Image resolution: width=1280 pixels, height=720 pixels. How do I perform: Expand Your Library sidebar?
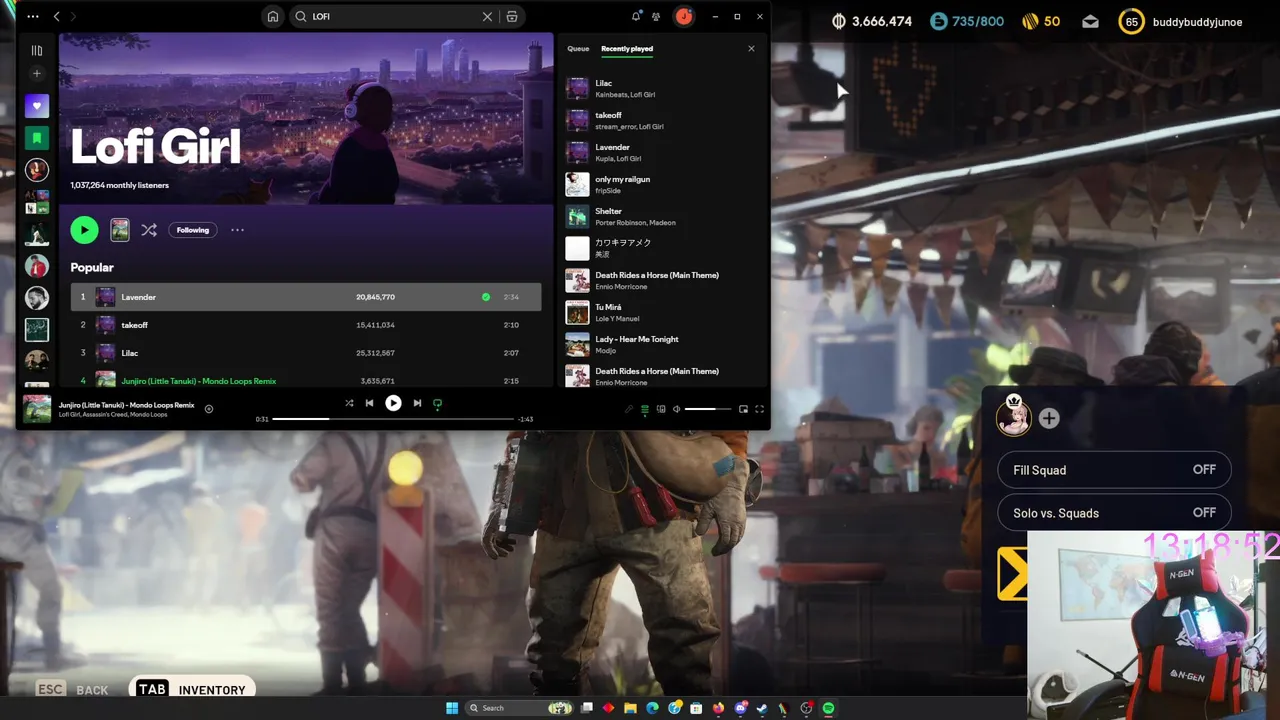click(37, 50)
